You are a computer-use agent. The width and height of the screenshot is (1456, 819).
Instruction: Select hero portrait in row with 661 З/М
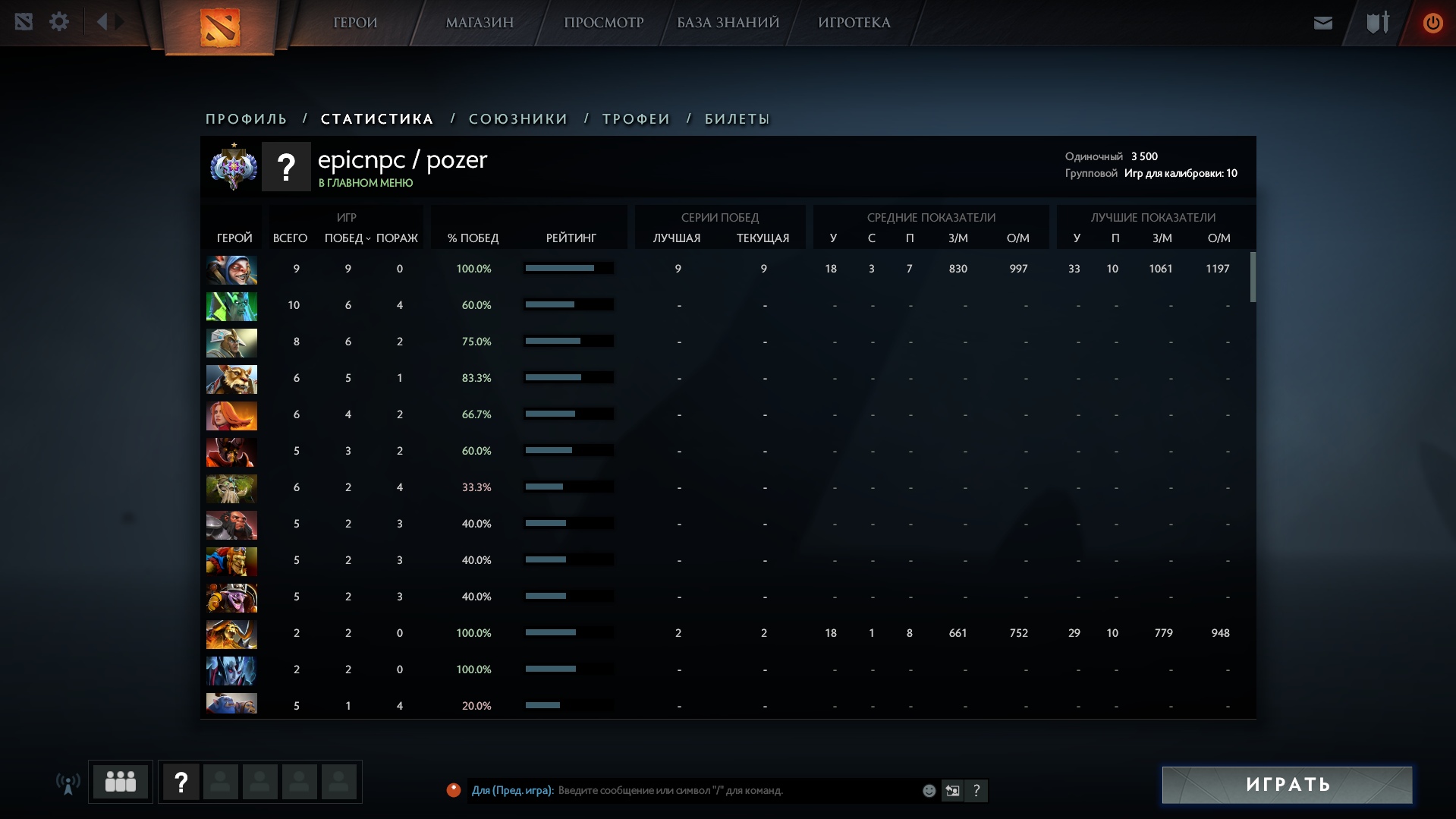click(231, 634)
